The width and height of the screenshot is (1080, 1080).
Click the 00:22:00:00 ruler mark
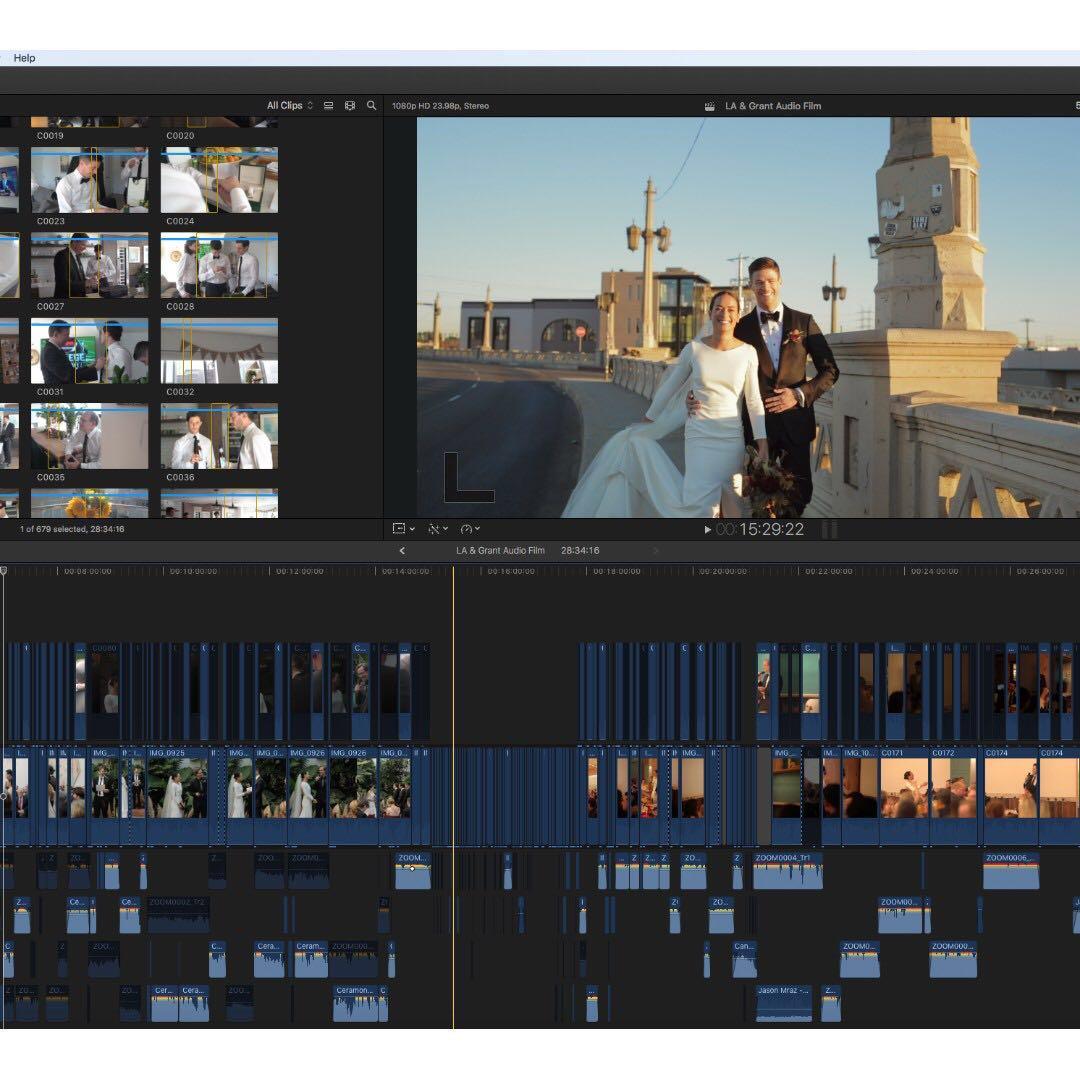[x=829, y=571]
